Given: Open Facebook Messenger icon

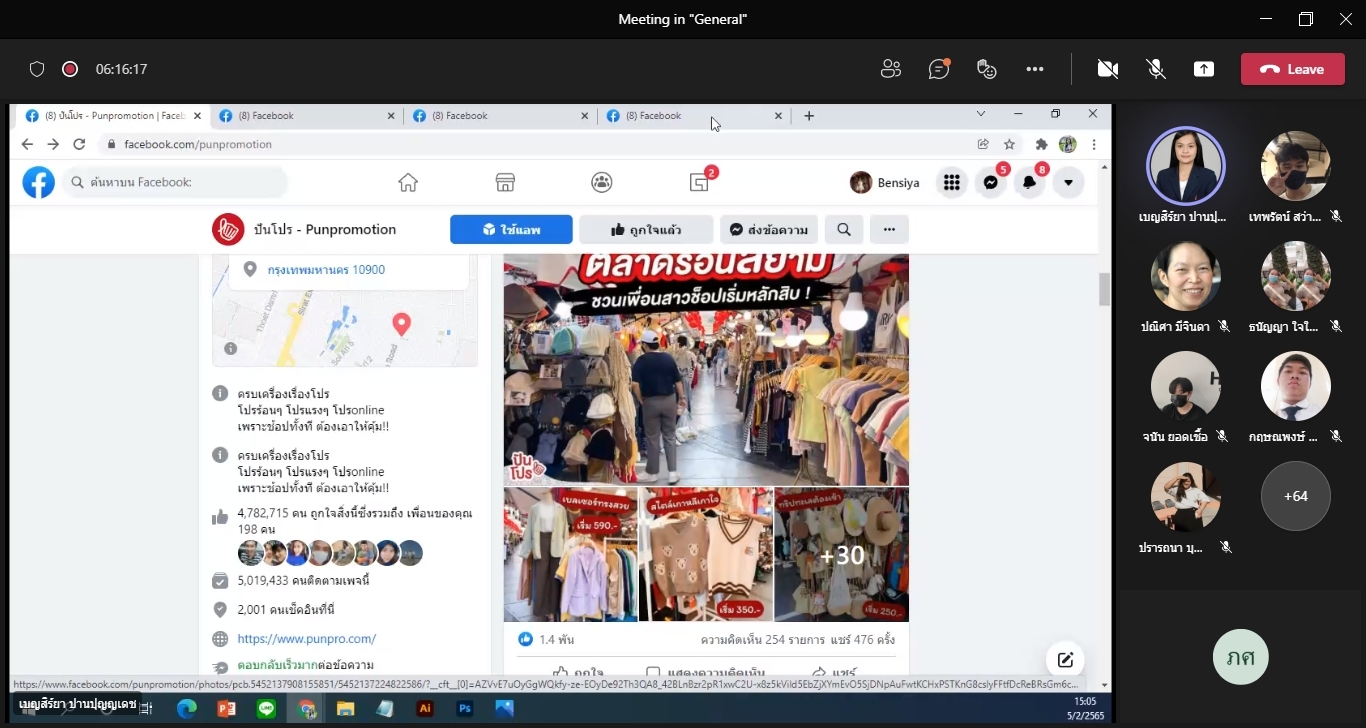Looking at the screenshot, I should (x=991, y=182).
